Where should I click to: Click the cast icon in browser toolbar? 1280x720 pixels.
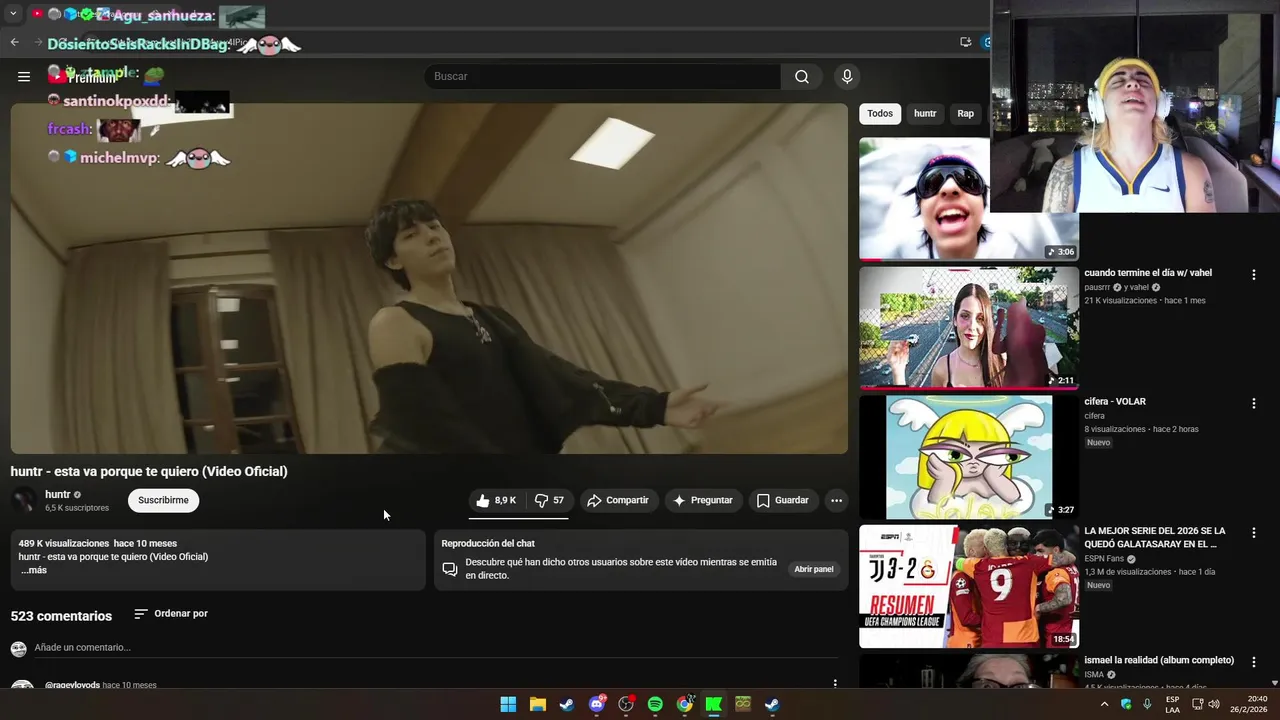pos(965,42)
